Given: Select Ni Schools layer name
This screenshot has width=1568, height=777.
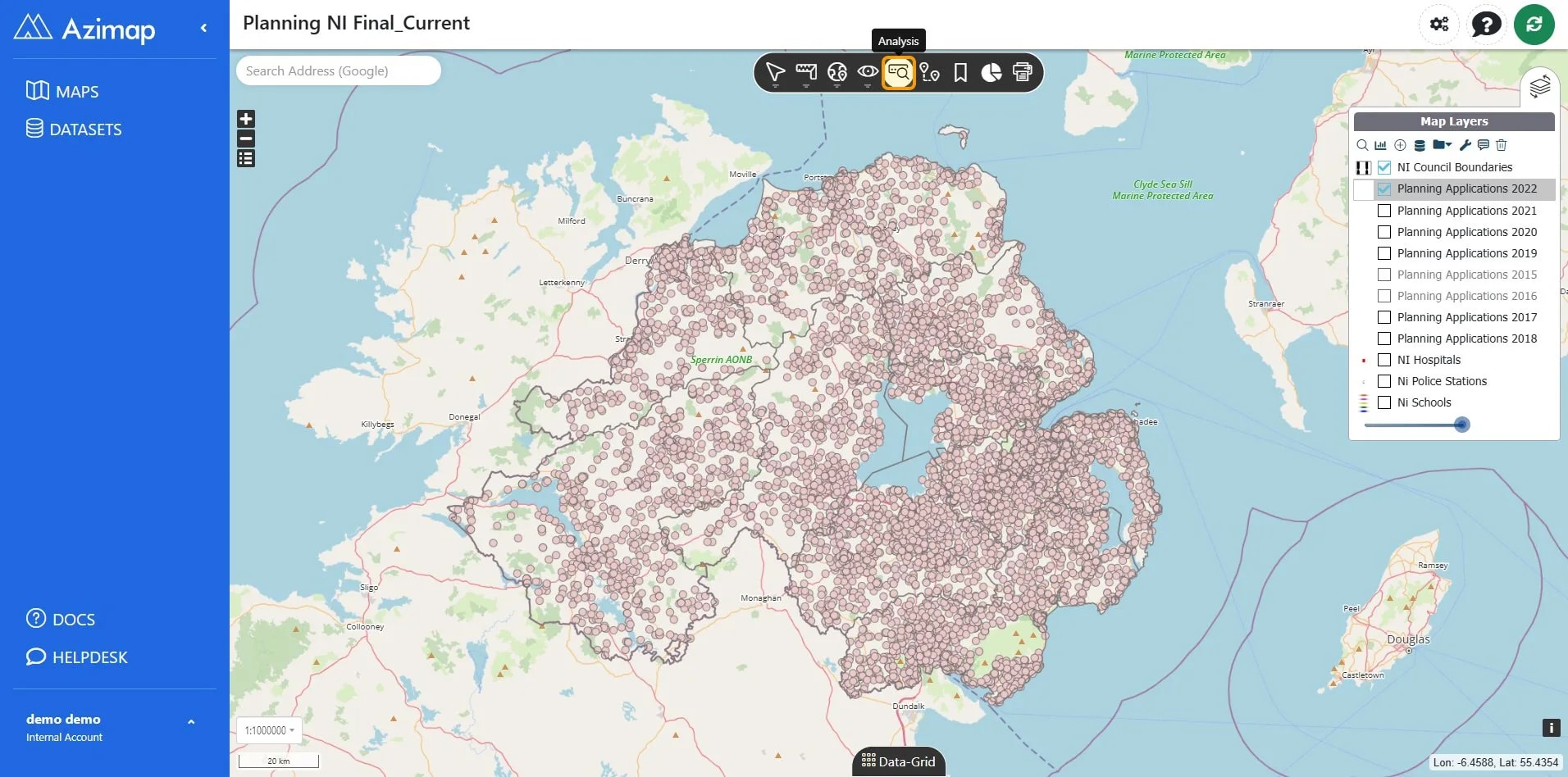Looking at the screenshot, I should point(1424,402).
